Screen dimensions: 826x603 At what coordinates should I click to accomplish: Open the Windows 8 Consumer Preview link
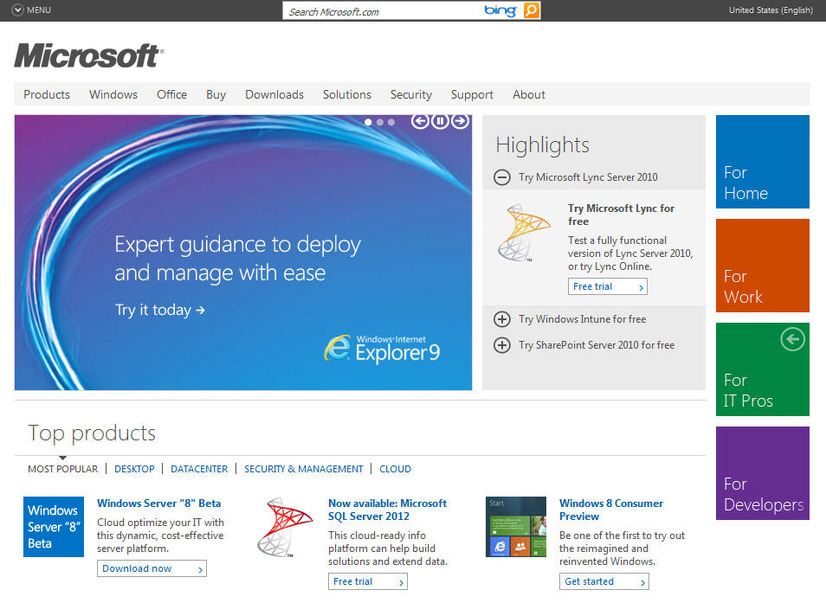[611, 510]
